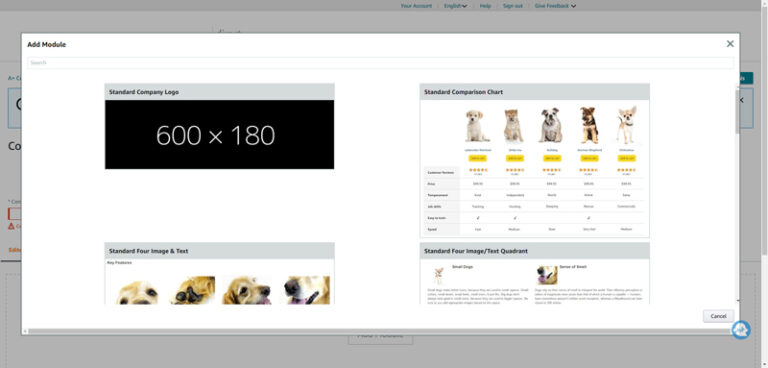
Task: Click the Temperament row label
Action: (x=438, y=195)
